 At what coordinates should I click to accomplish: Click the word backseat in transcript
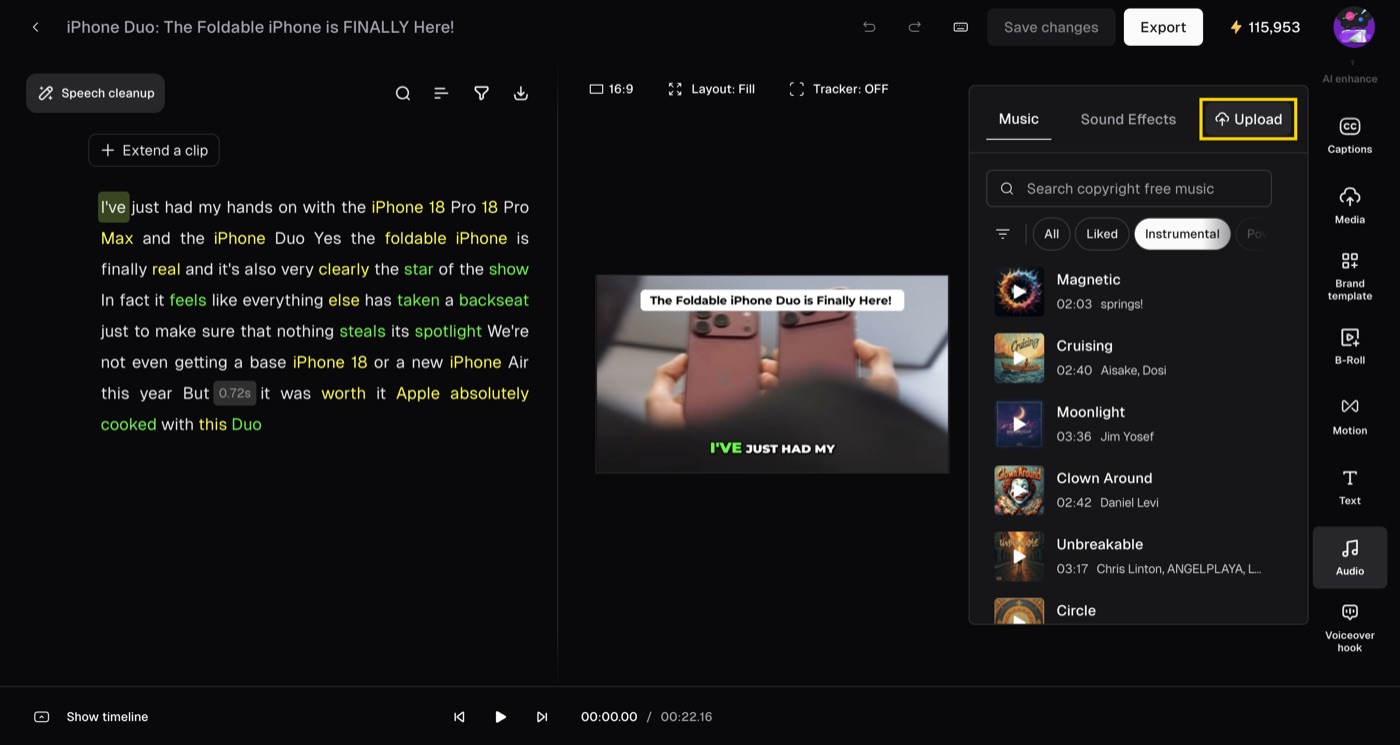(x=494, y=300)
